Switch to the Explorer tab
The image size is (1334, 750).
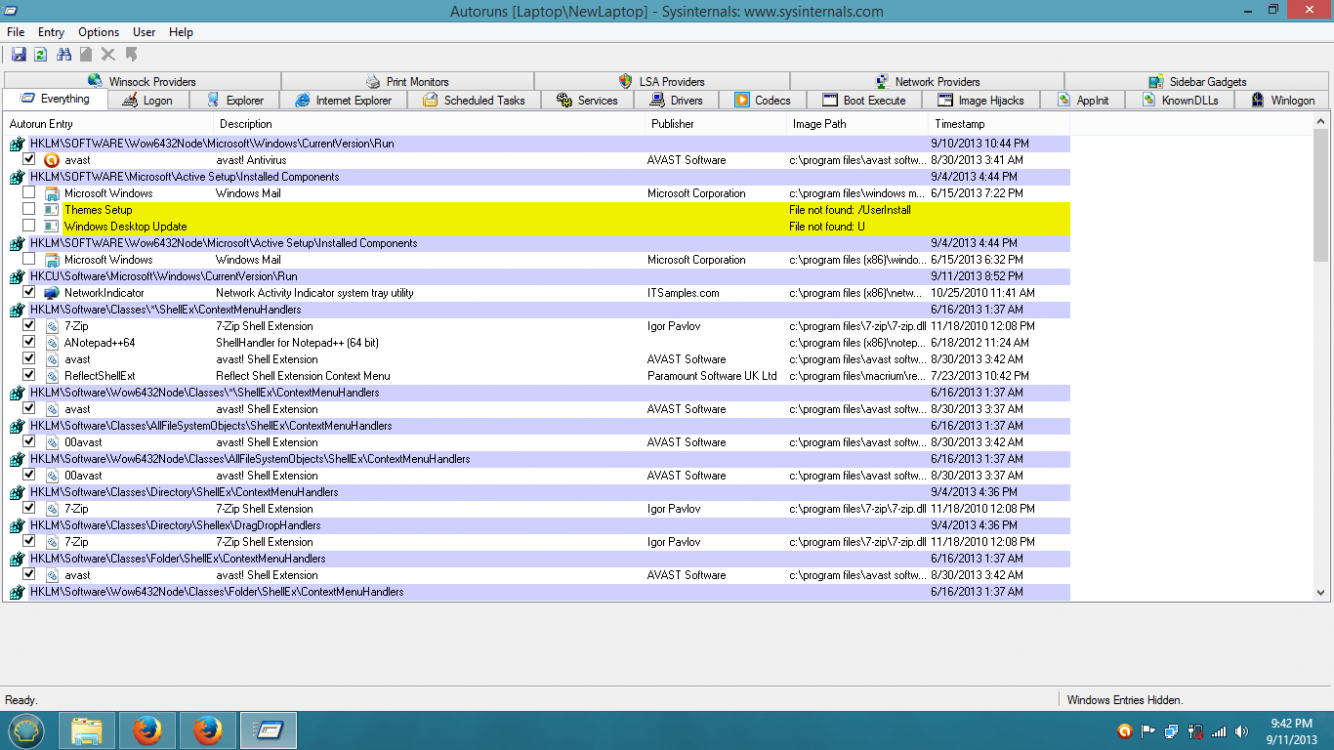235,100
